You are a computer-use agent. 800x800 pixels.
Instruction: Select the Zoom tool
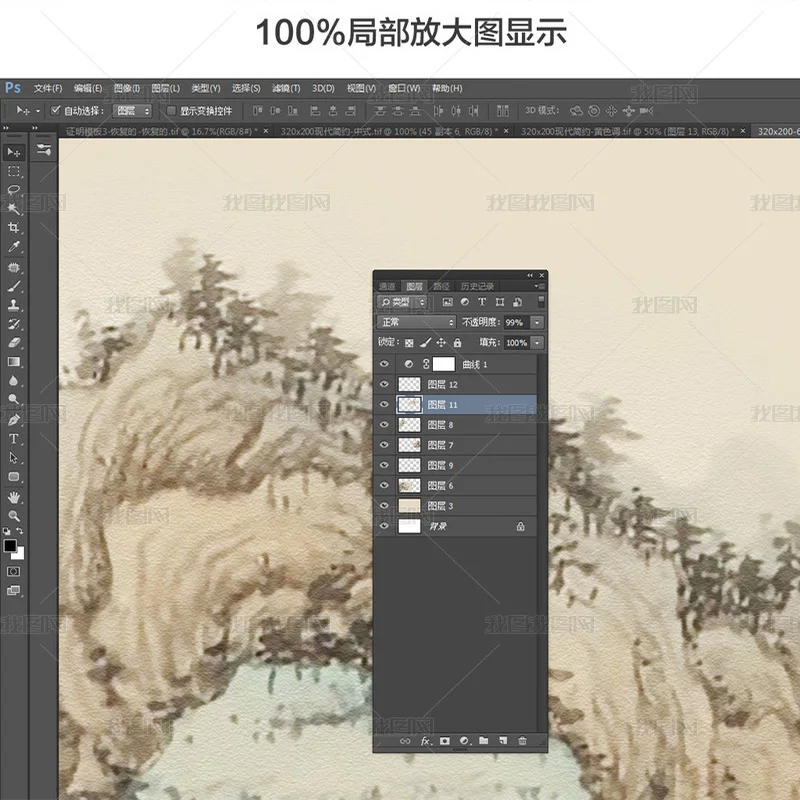tap(14, 516)
